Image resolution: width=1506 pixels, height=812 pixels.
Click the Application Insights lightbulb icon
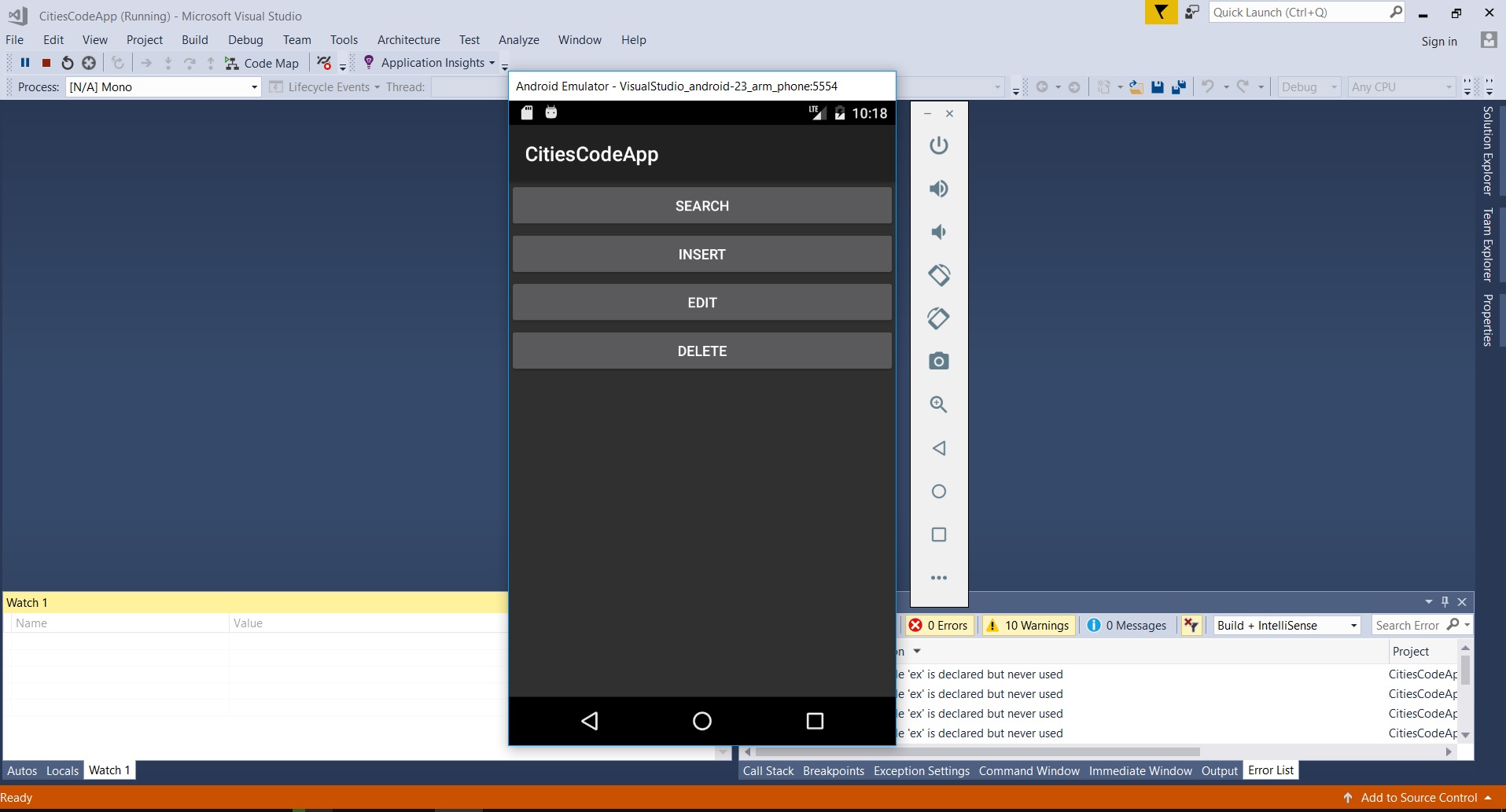tap(369, 62)
